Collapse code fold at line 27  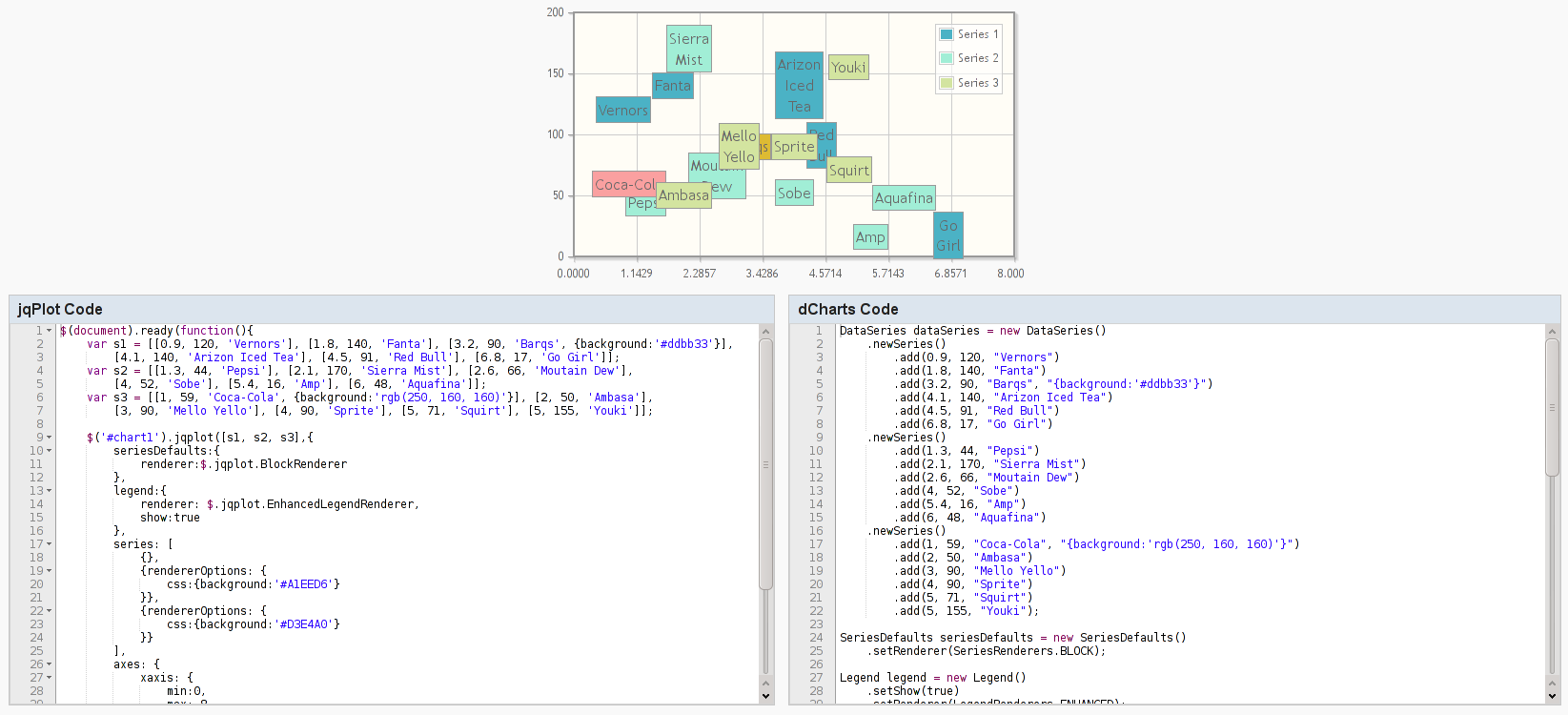[49, 678]
